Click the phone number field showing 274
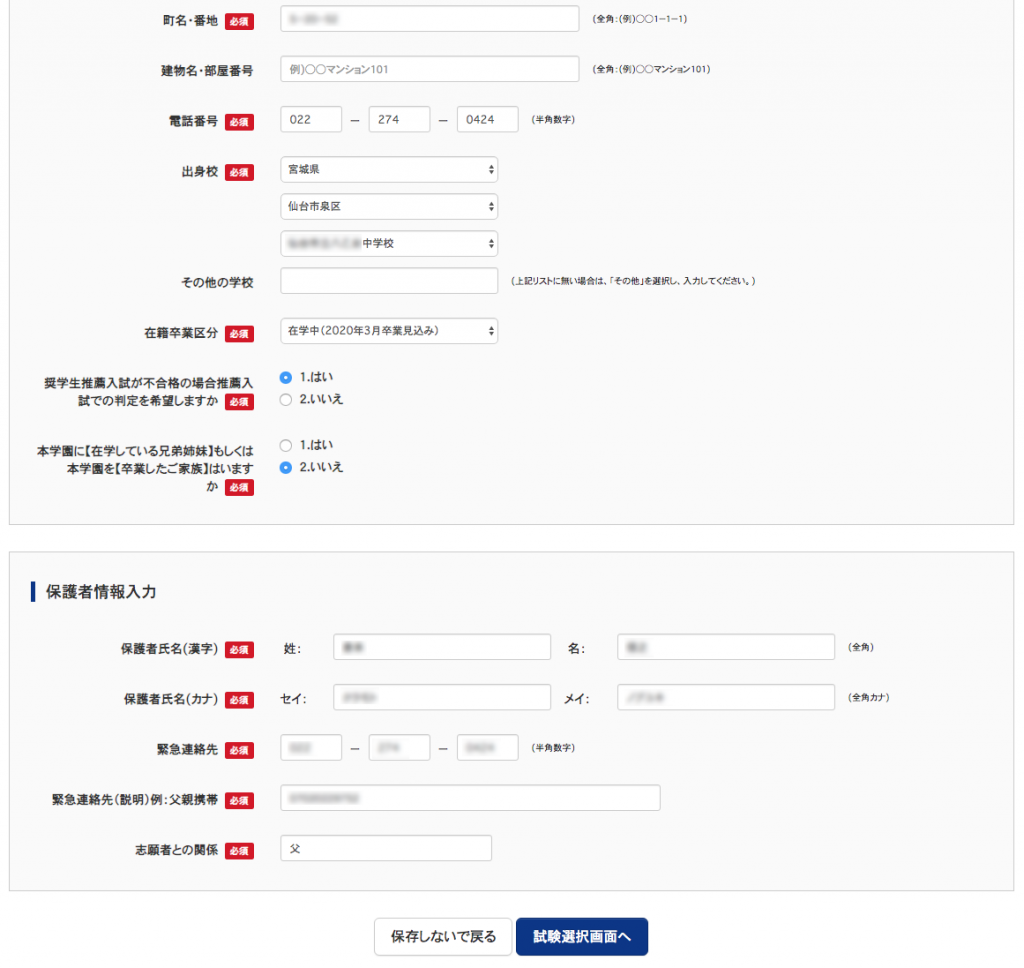 click(x=399, y=120)
